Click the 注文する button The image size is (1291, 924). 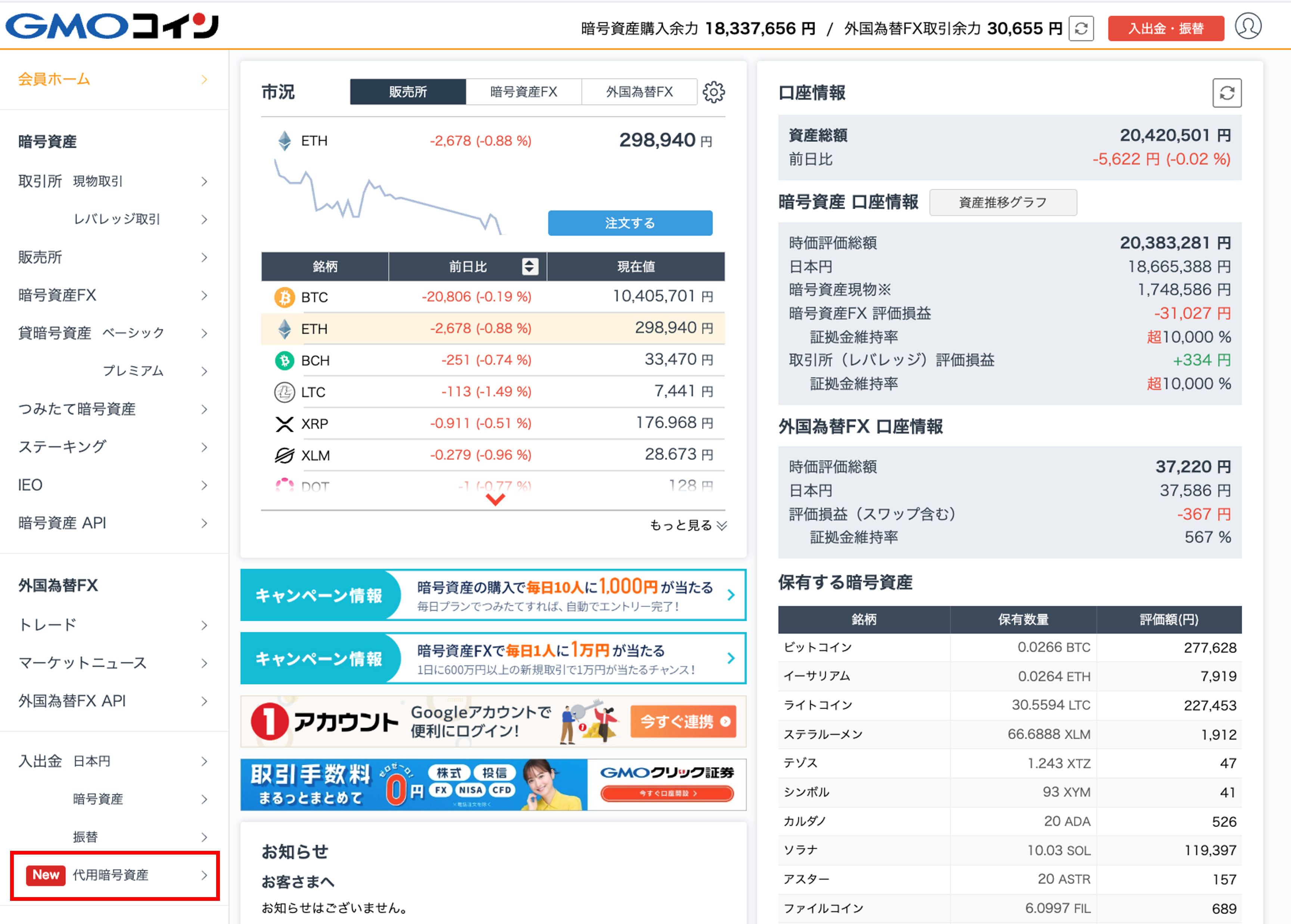point(630,223)
